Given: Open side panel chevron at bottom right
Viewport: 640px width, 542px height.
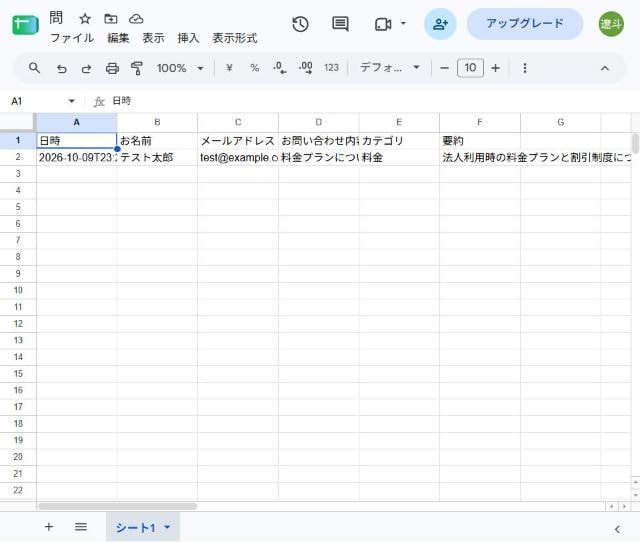Looking at the screenshot, I should pyautogui.click(x=617, y=529).
